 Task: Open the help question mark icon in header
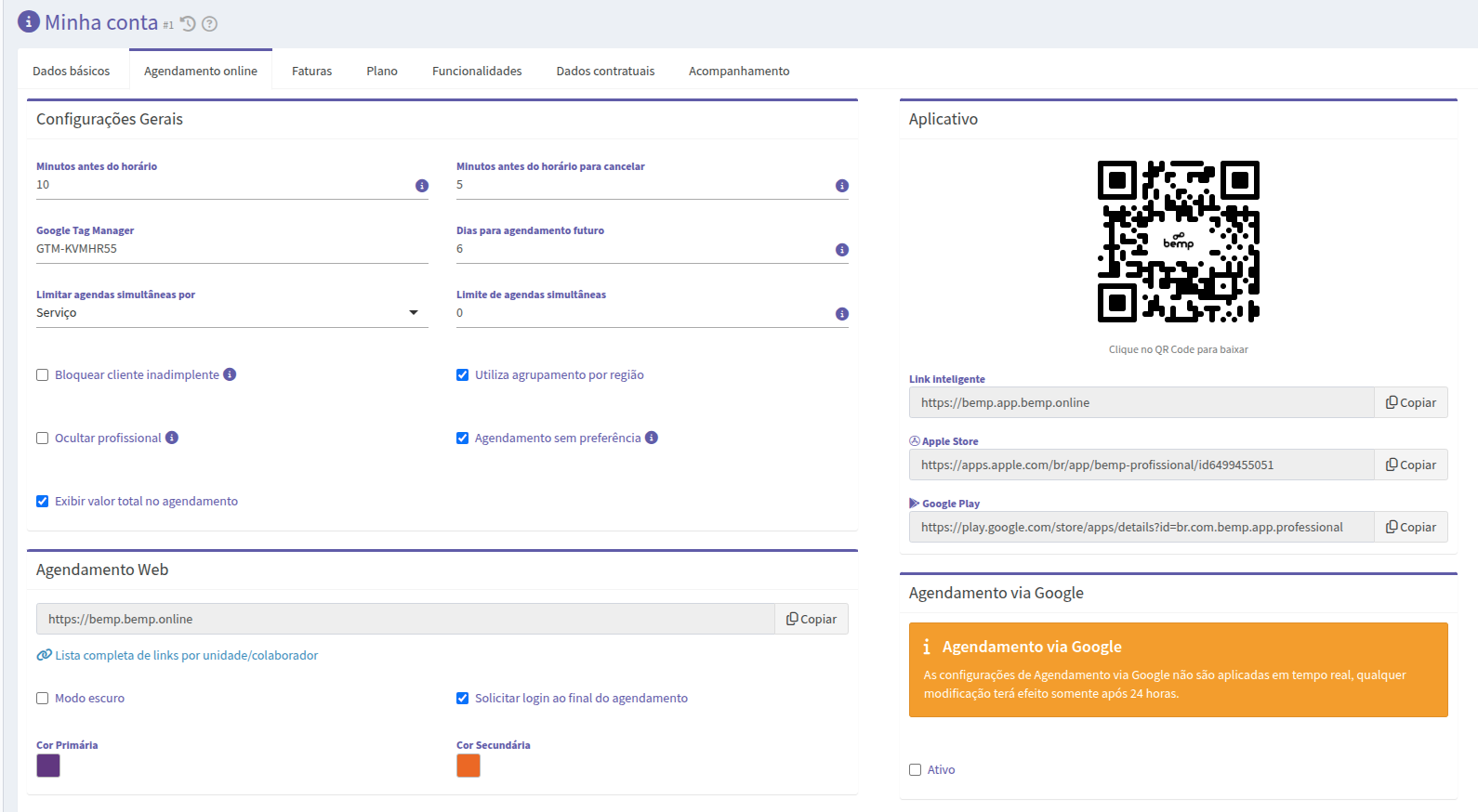(x=210, y=24)
